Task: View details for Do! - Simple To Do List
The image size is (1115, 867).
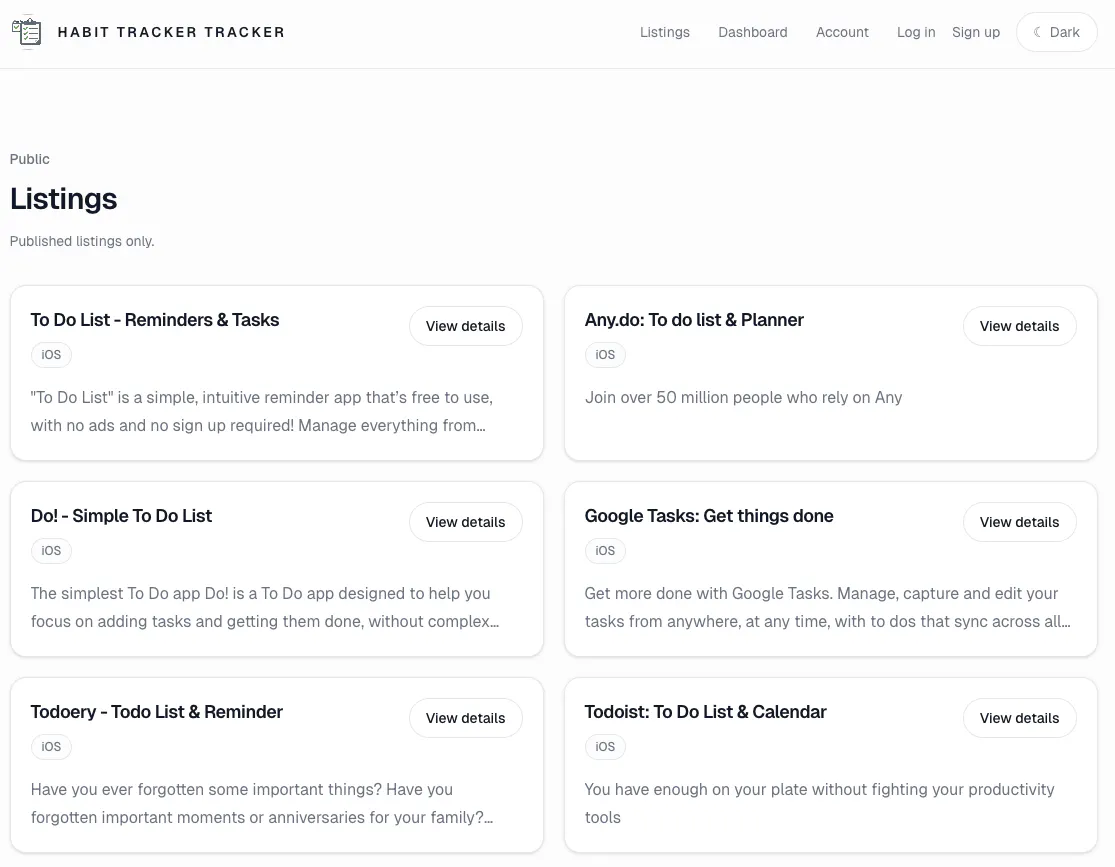Action: 466,522
